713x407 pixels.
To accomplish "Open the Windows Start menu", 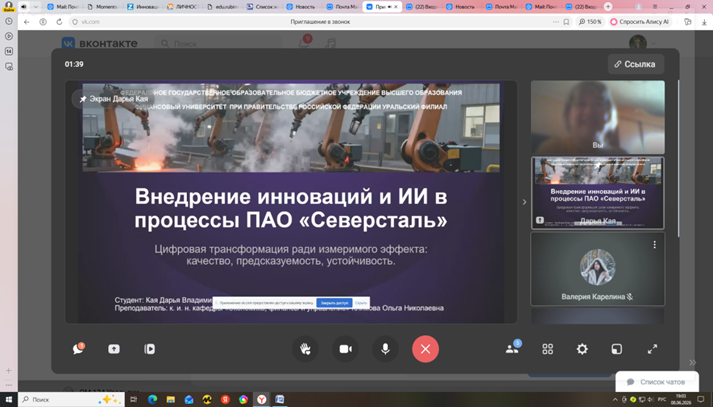I will point(9,399).
